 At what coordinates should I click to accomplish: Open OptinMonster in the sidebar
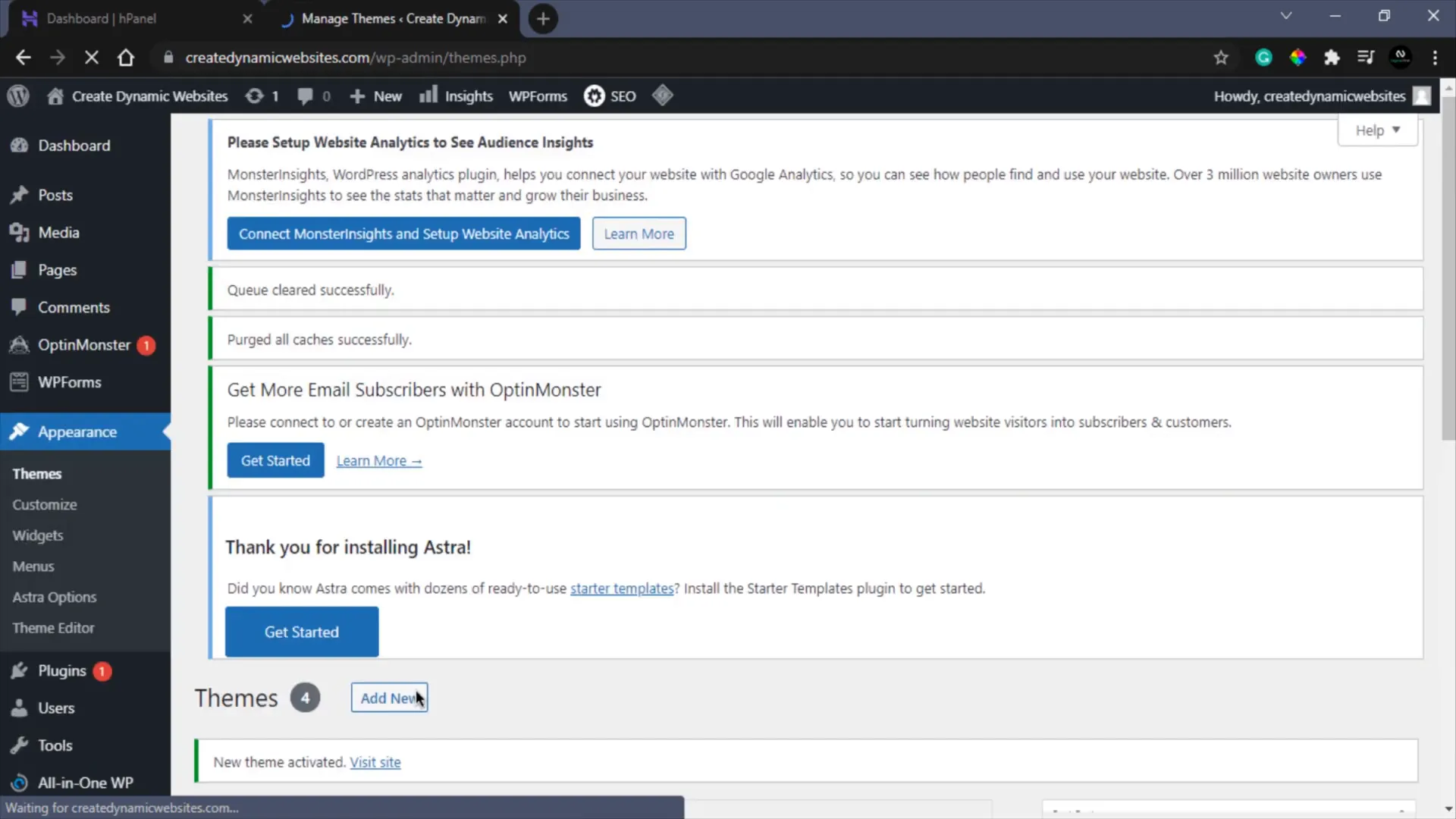85,345
